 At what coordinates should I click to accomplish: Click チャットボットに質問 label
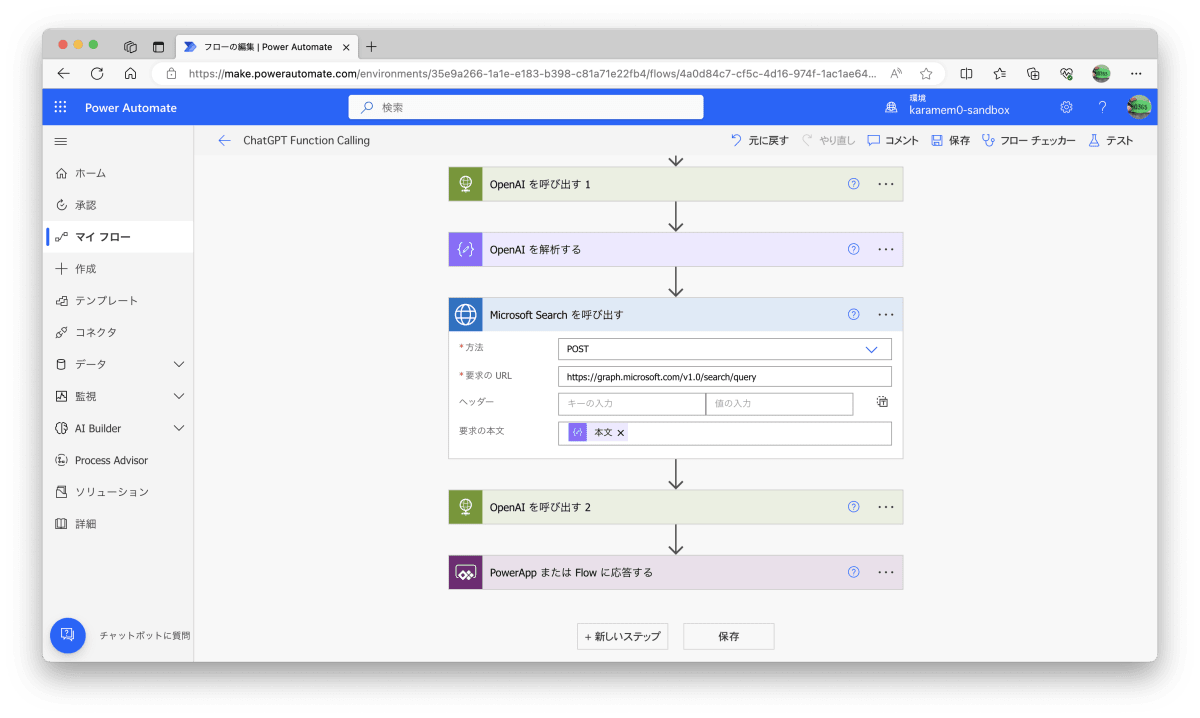[x=144, y=635]
